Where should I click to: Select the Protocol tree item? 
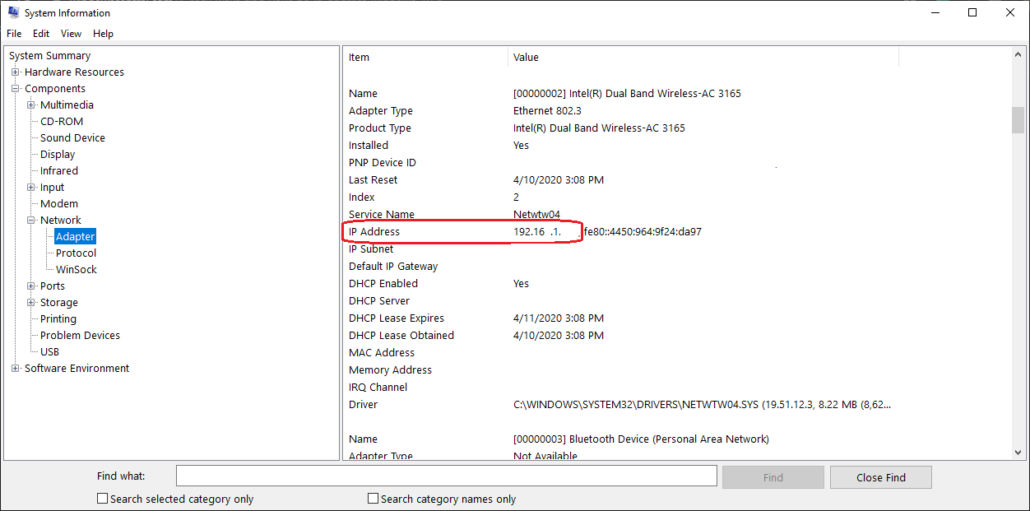pos(76,253)
